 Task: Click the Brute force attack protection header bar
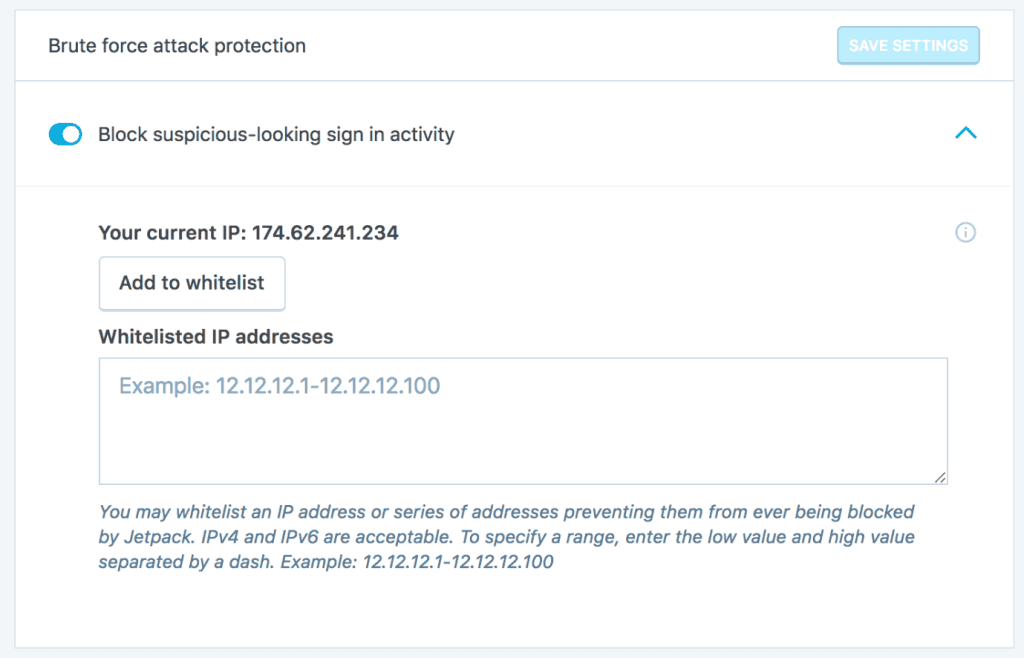coord(514,46)
